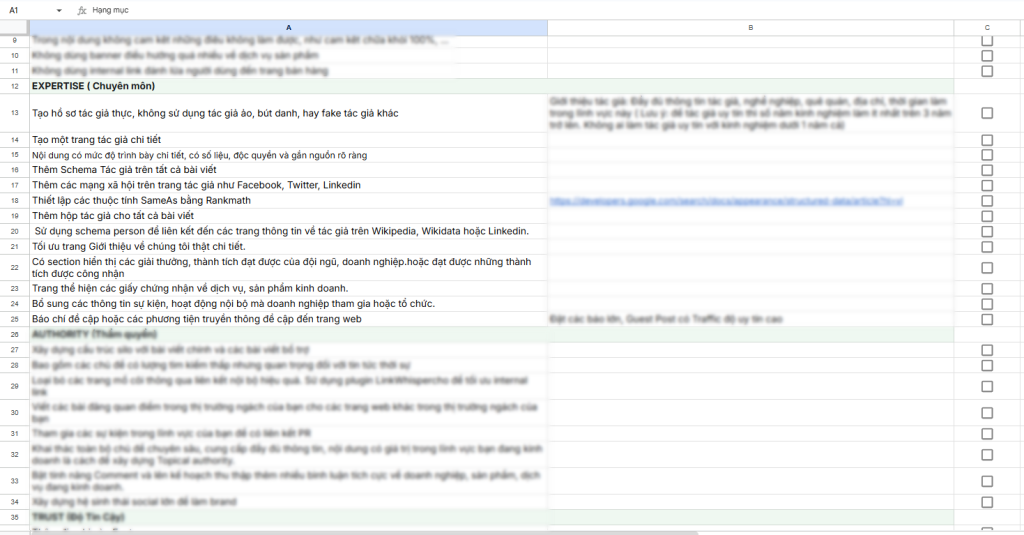
Task: Select cell "Thêm hộp tác giả cho tất cả bài viết"
Action: (x=288, y=216)
